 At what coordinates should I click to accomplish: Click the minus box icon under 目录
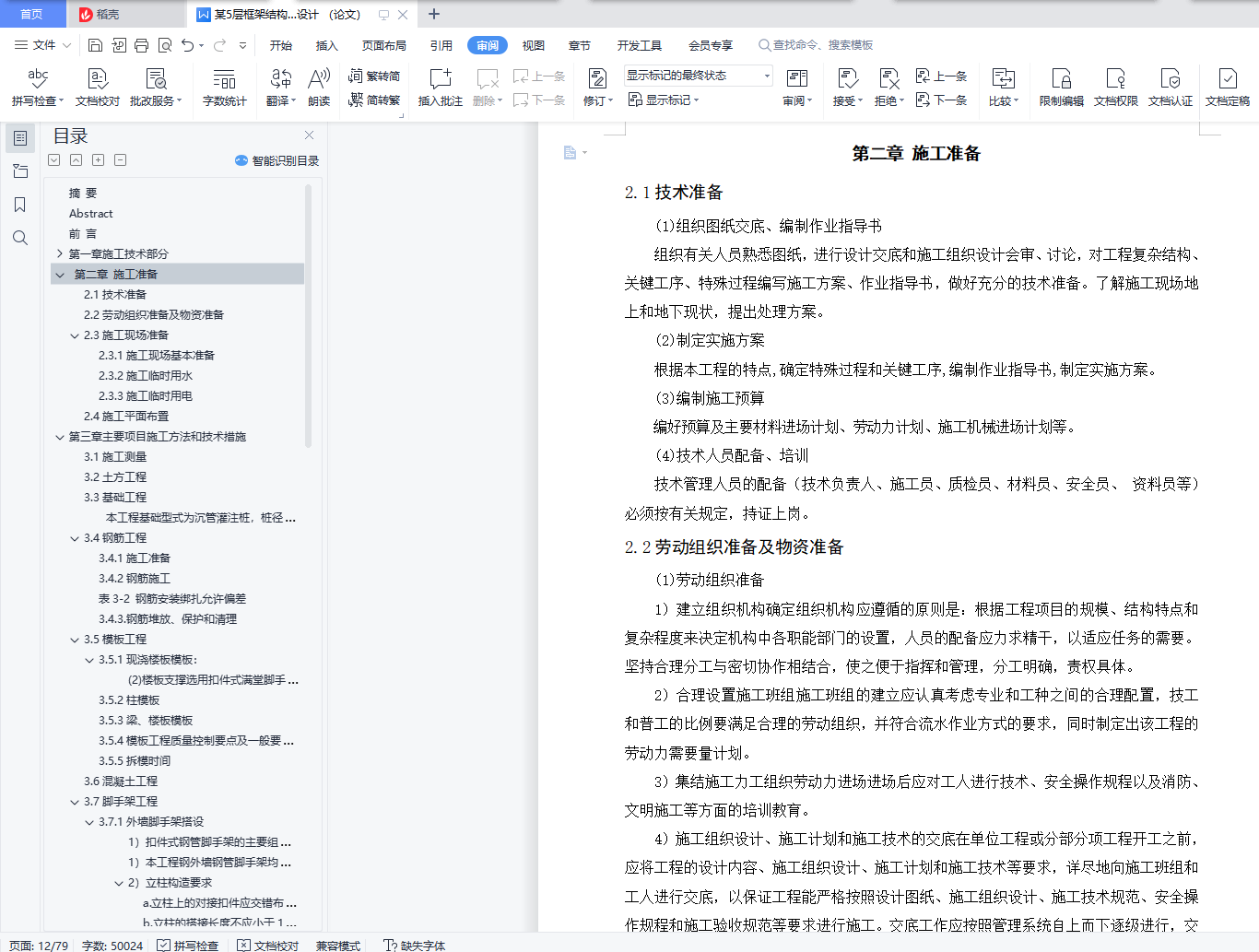point(121,160)
